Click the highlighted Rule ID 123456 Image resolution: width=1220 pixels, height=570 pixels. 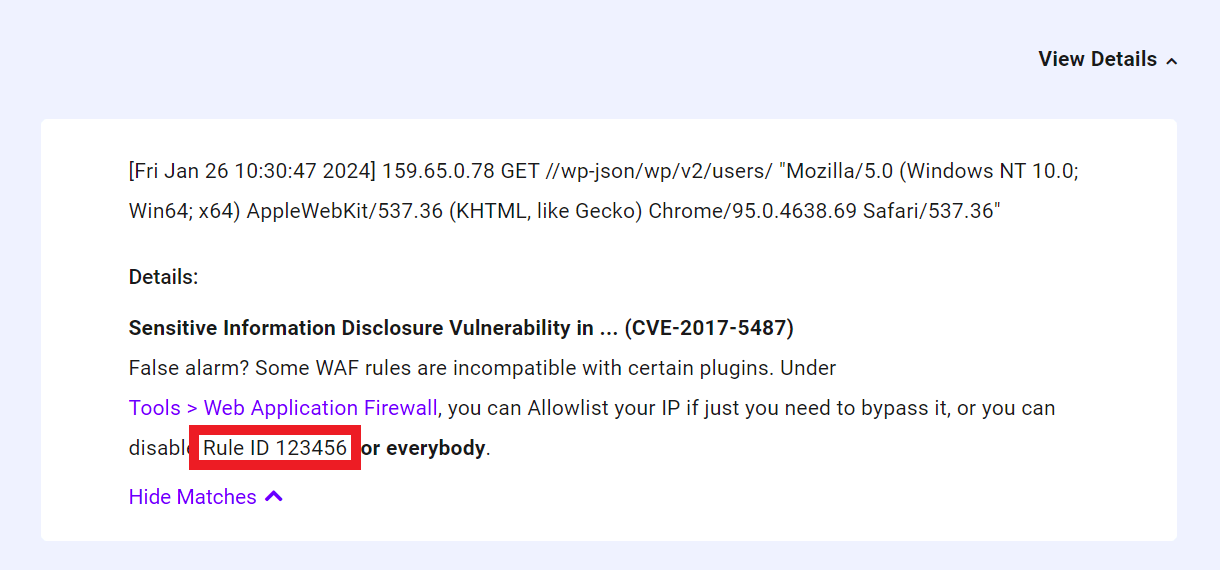click(x=275, y=448)
